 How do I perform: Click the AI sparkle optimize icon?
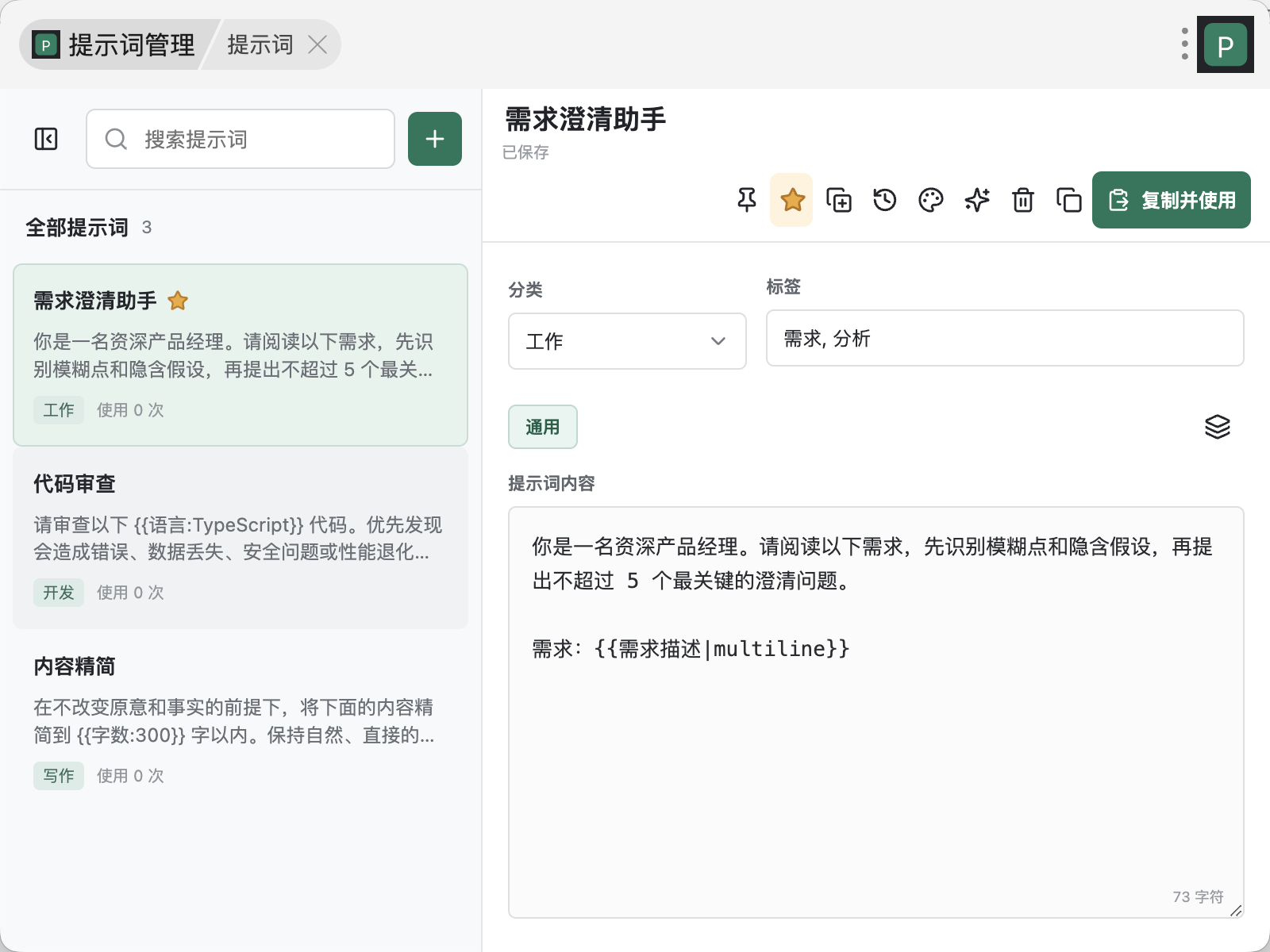click(977, 200)
